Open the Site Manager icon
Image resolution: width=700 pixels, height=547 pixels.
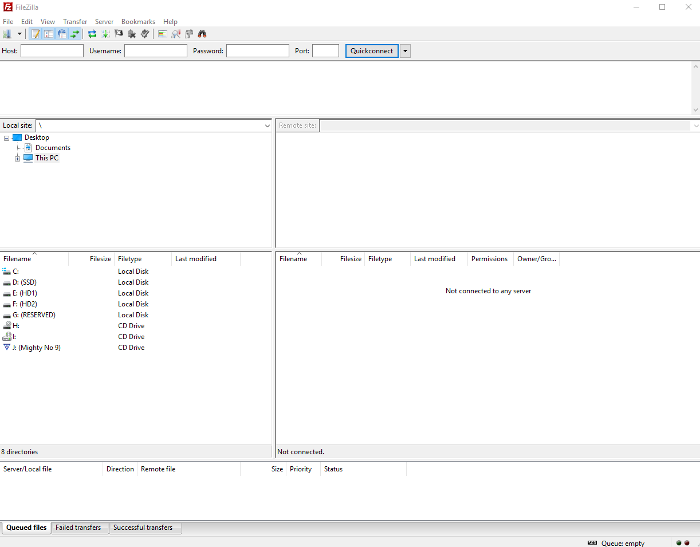click(x=7, y=34)
